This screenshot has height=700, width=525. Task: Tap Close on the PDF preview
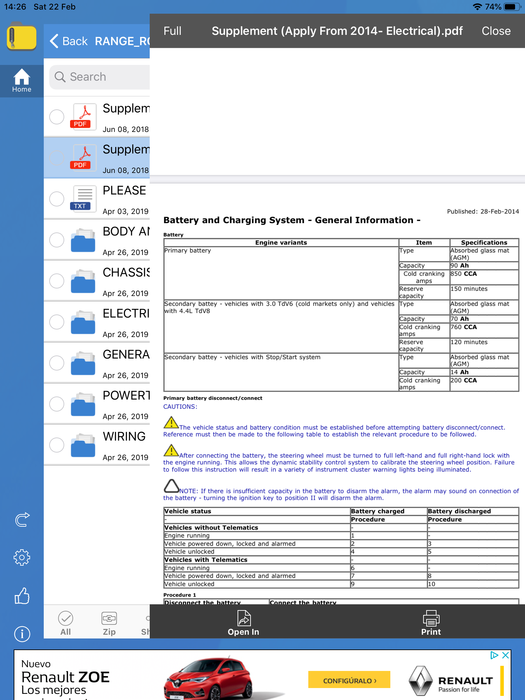496,31
